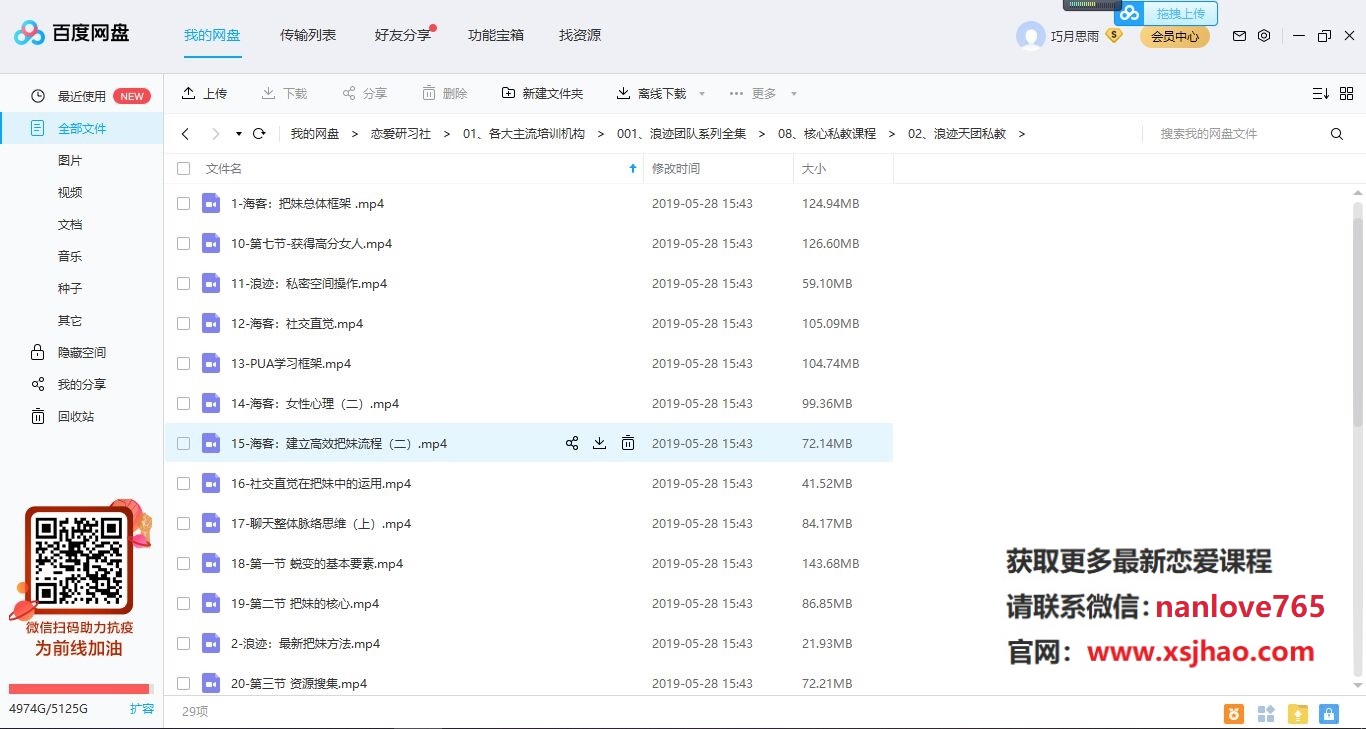
Task: Click the blue lock icon in status bar
Action: coord(1328,713)
